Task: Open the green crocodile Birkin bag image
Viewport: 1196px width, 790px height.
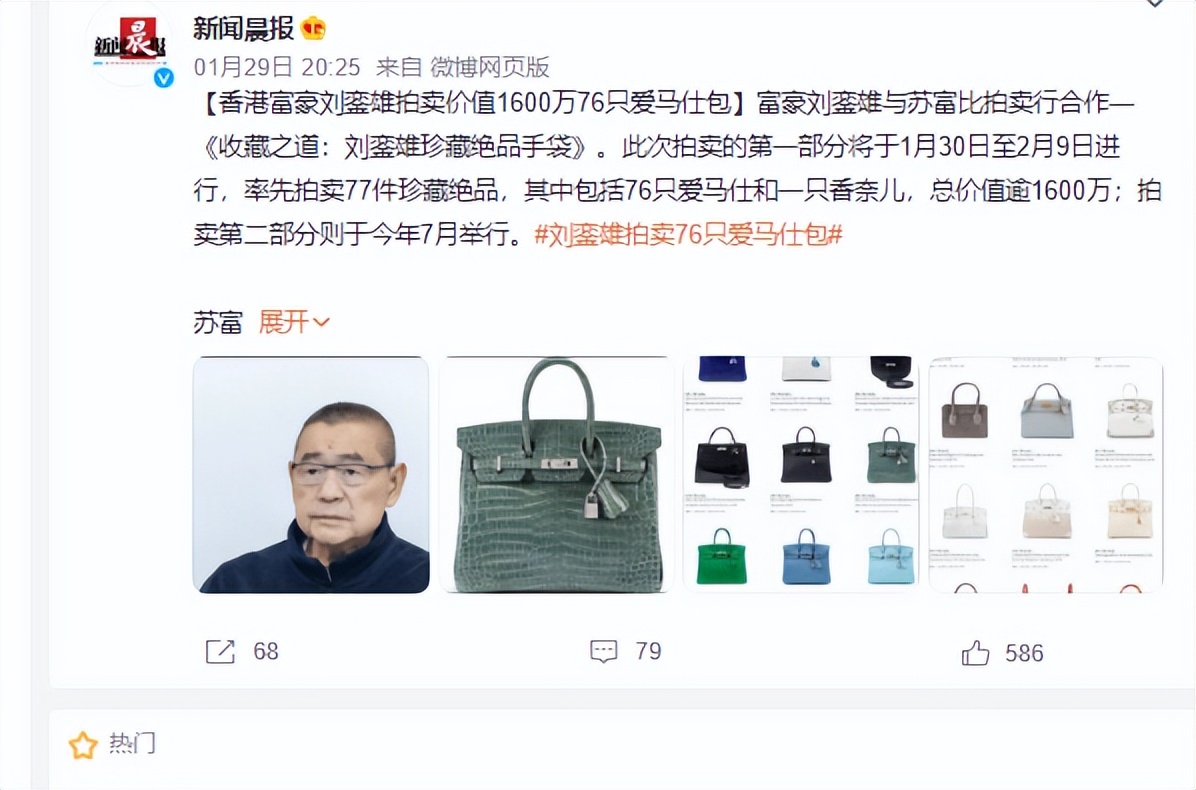Action: point(557,474)
